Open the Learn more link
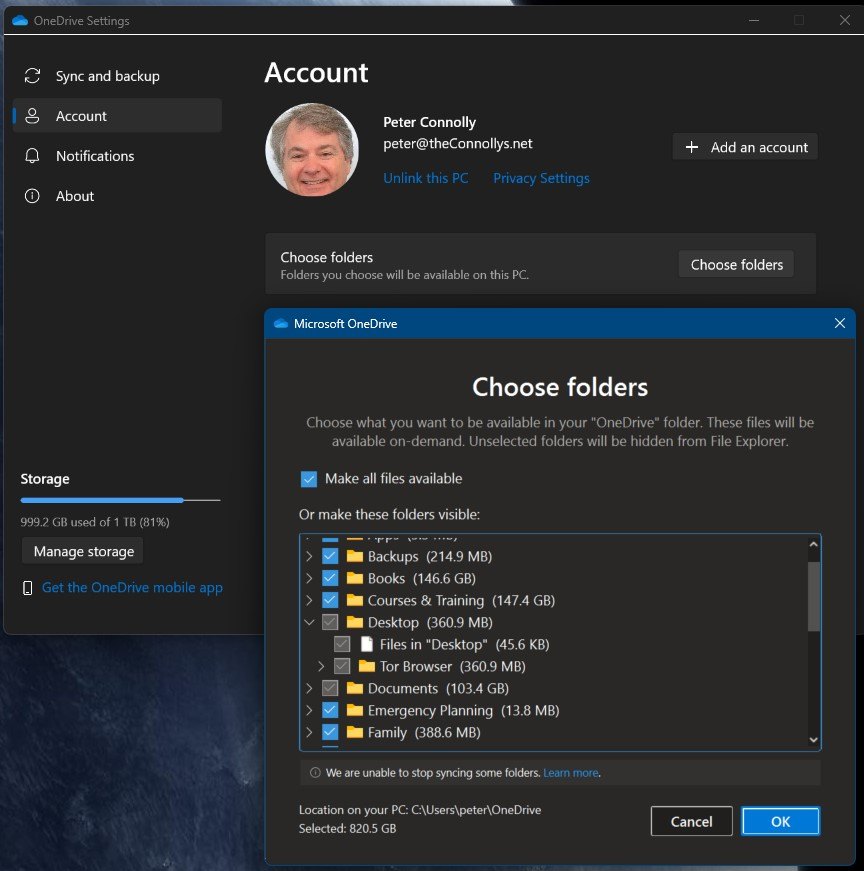 pyautogui.click(x=571, y=773)
